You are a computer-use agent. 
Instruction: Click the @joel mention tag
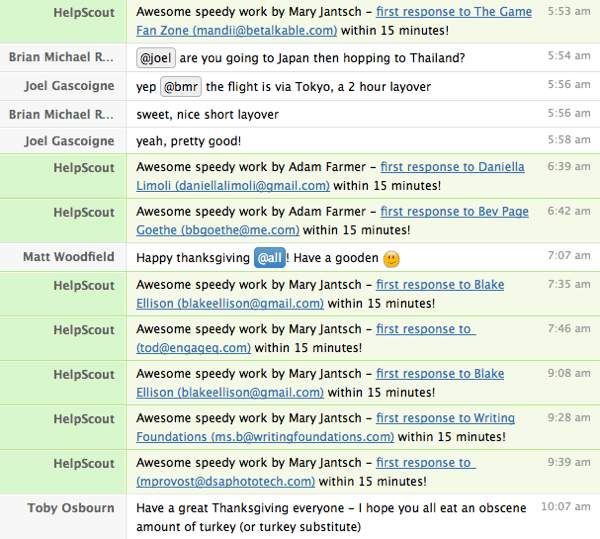[156, 58]
